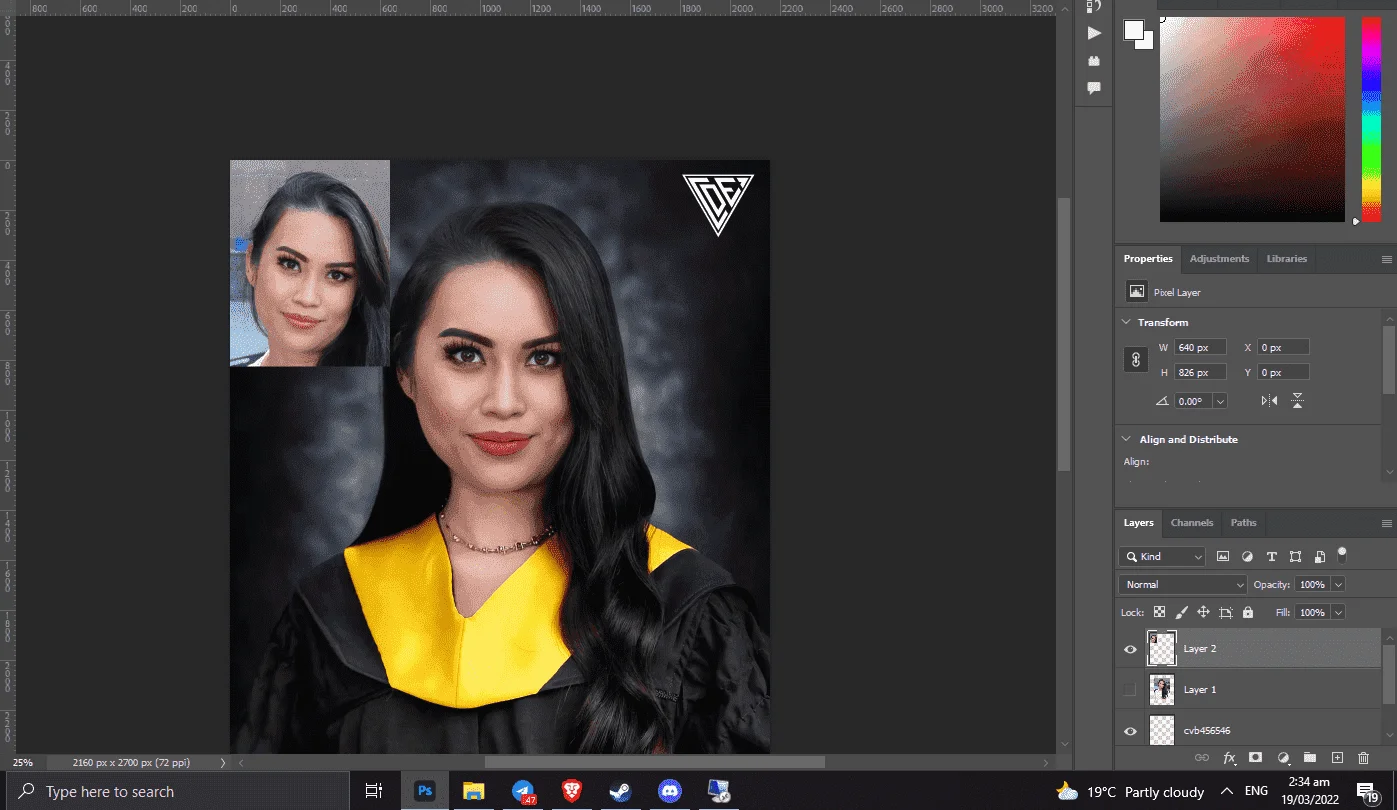
Task: Create new fill or adjustment layer icon
Action: [1283, 758]
